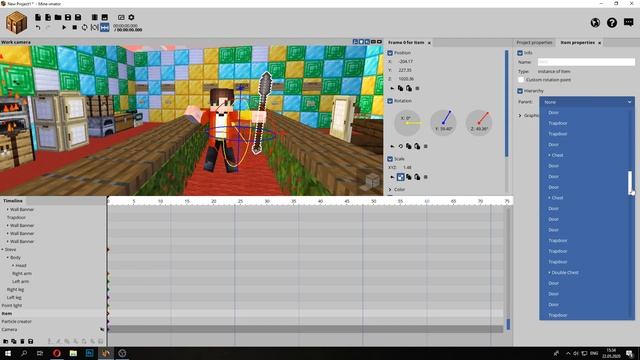640x360 pixels.
Task: Expand the Graphics section
Action: click(520, 116)
